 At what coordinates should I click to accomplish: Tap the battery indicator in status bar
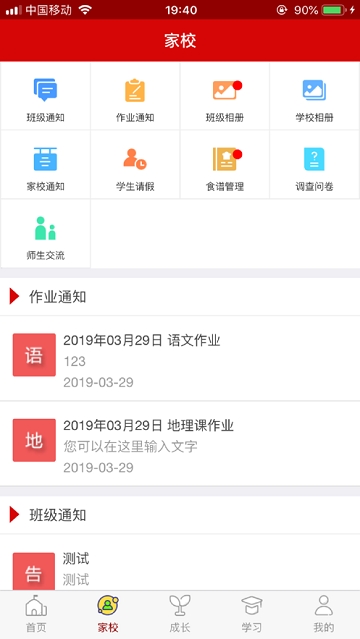point(334,10)
